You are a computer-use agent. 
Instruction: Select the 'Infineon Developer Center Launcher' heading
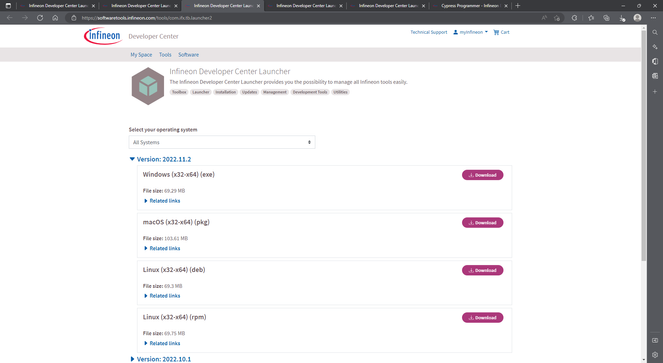(230, 72)
